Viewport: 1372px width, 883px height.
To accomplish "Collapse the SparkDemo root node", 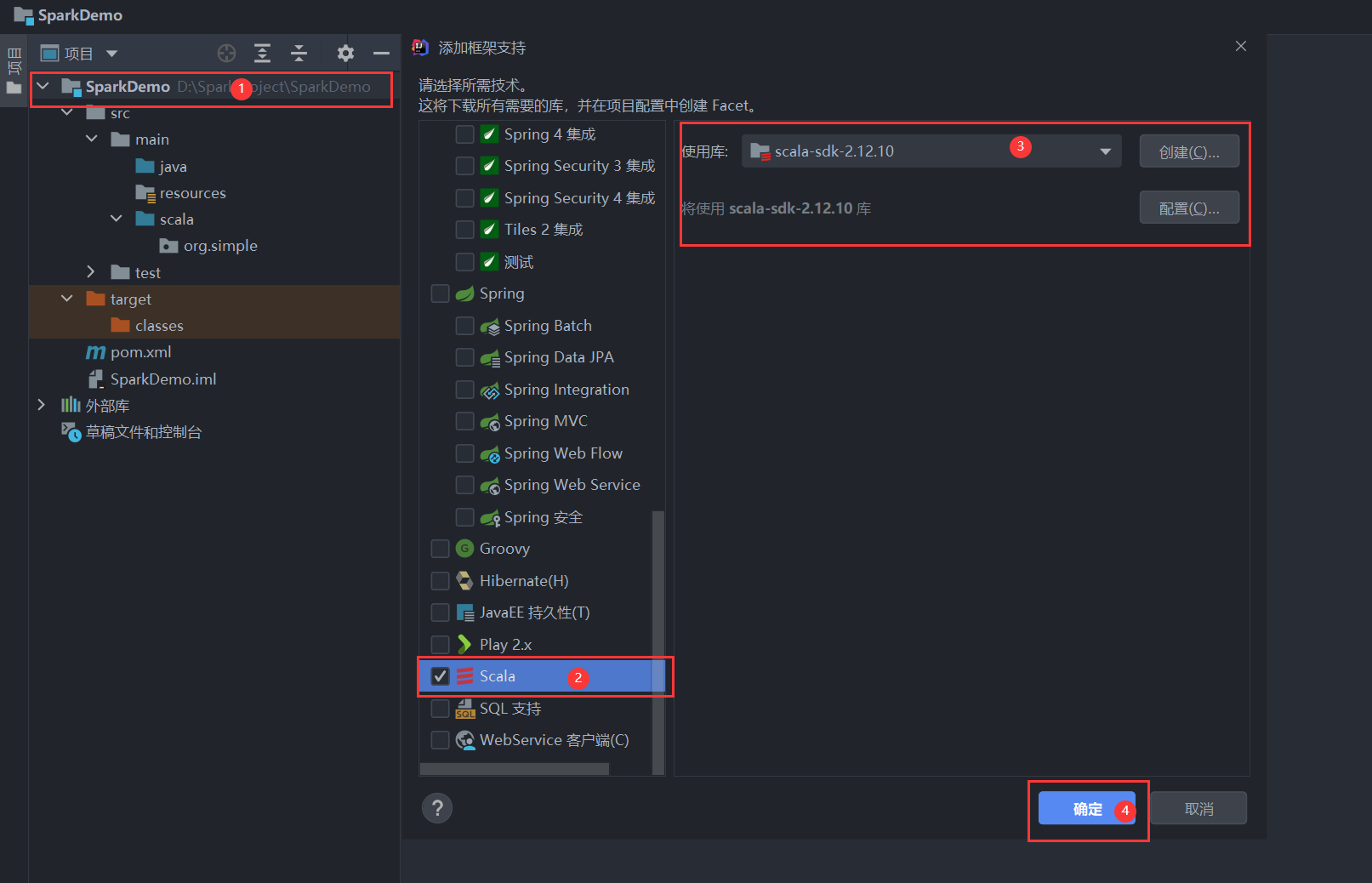I will click(43, 86).
